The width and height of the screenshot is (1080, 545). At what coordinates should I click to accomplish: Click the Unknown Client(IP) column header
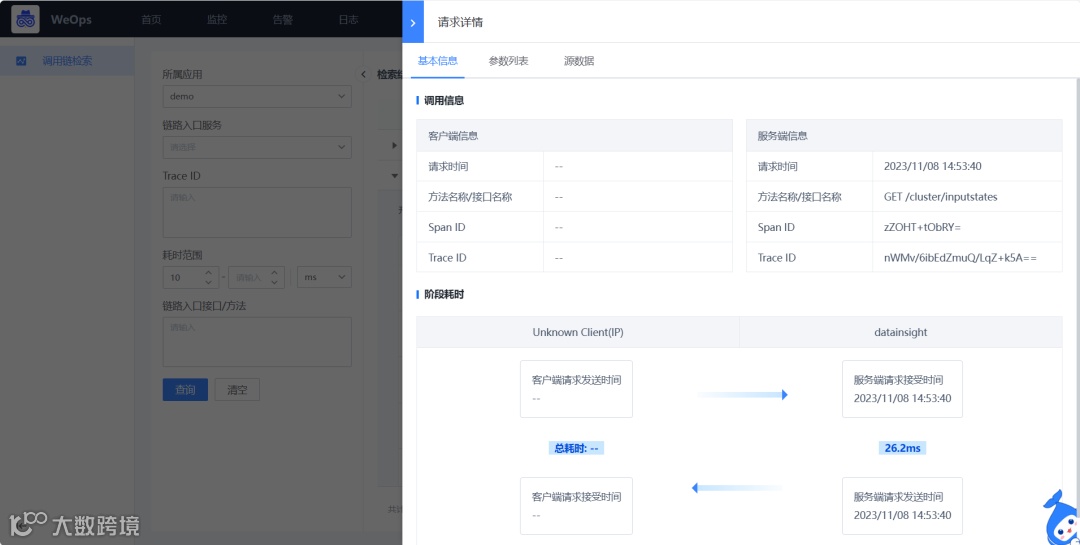[x=578, y=332]
